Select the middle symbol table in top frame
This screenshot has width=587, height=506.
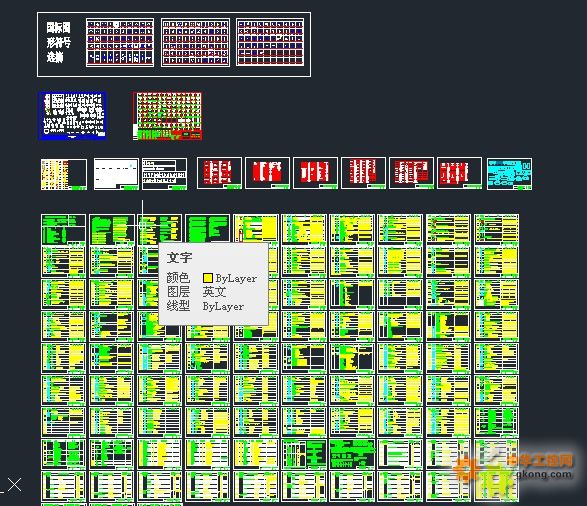[195, 43]
